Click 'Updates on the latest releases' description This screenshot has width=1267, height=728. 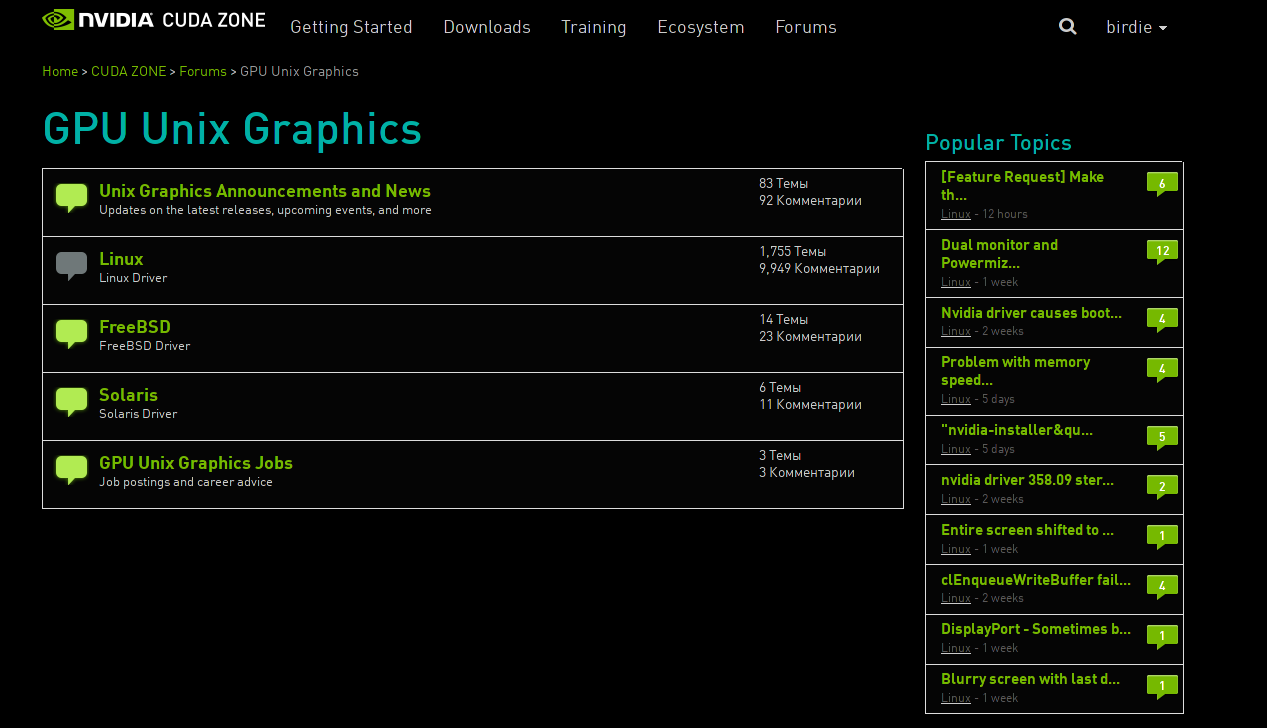tap(265, 210)
